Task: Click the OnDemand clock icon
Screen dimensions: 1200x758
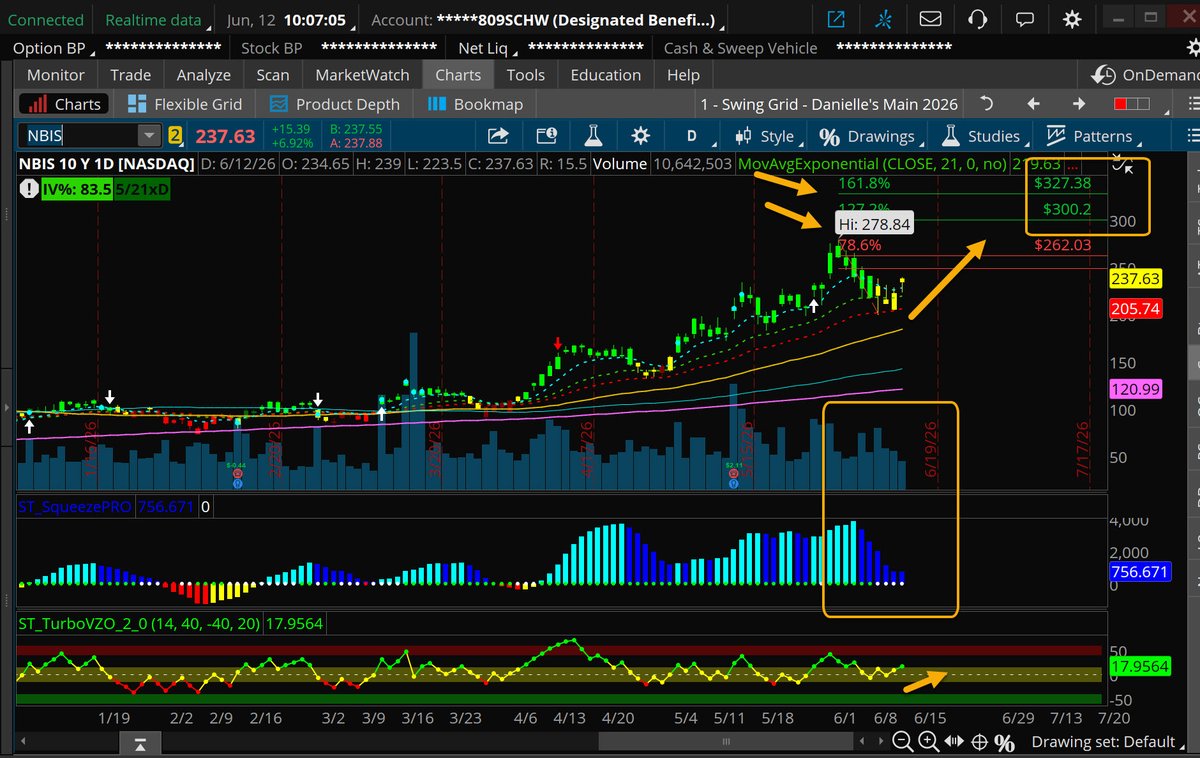Action: (x=1103, y=75)
